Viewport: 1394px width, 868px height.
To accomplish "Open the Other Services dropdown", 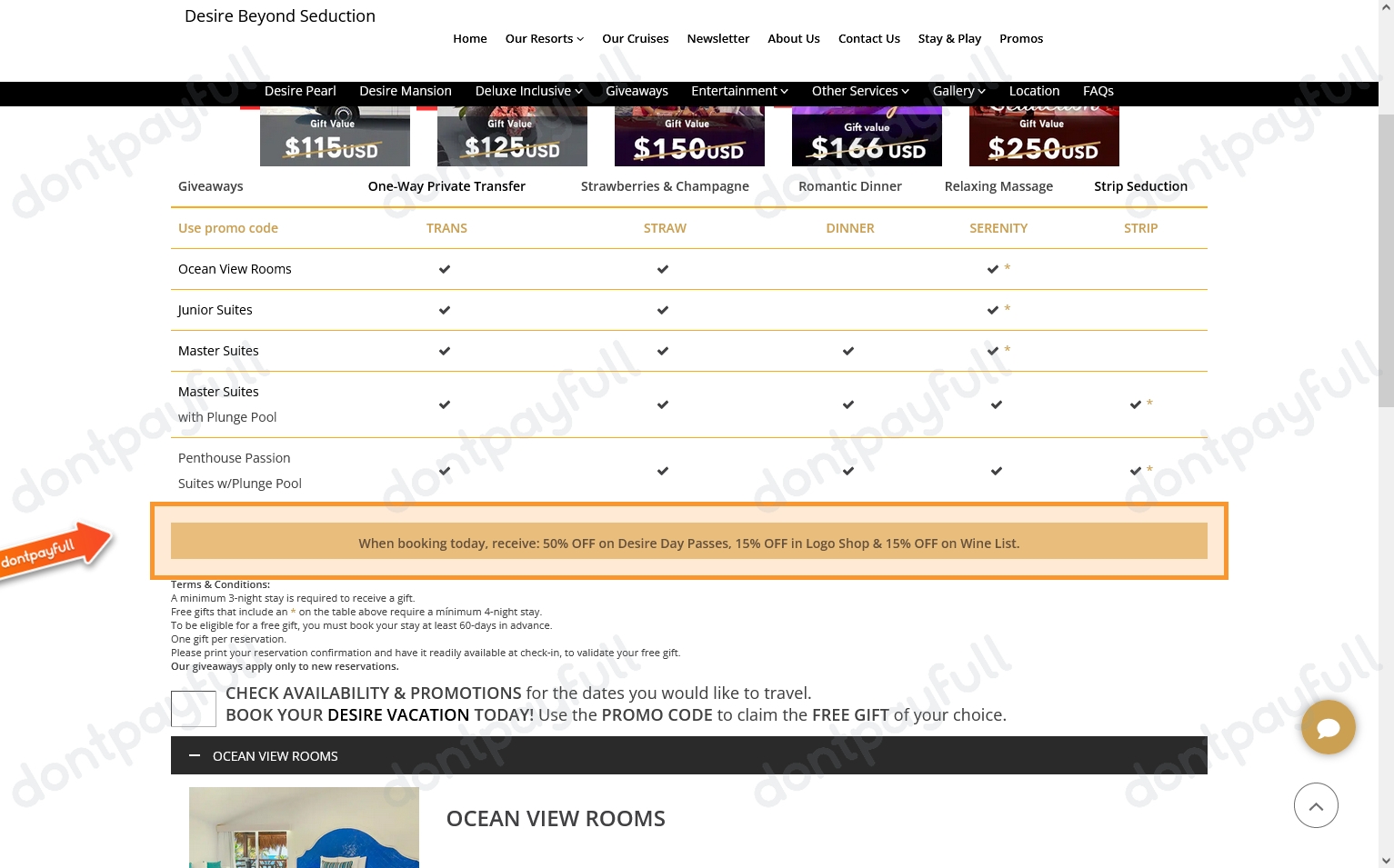I will (858, 91).
